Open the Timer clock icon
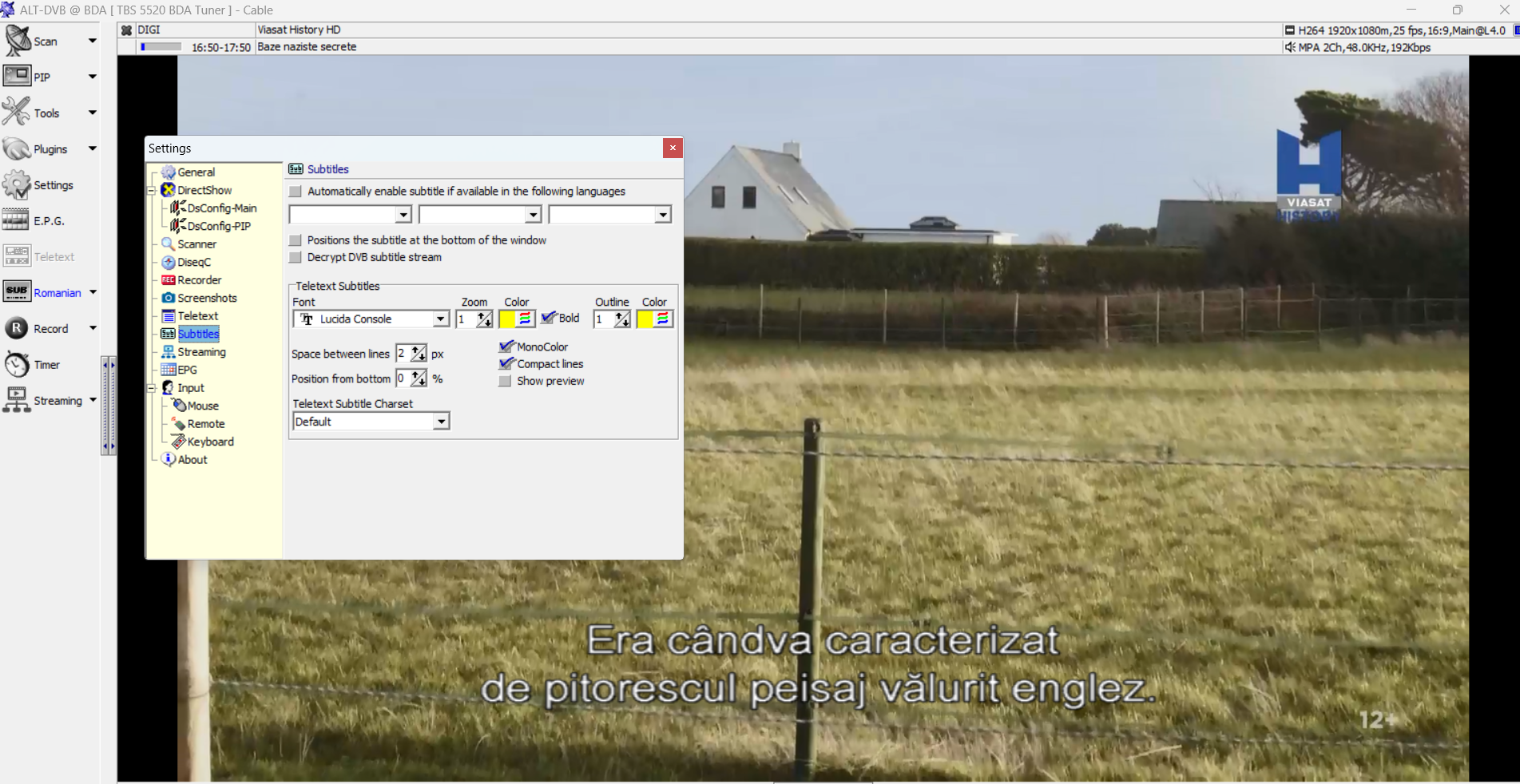The image size is (1520, 784). pos(17,364)
